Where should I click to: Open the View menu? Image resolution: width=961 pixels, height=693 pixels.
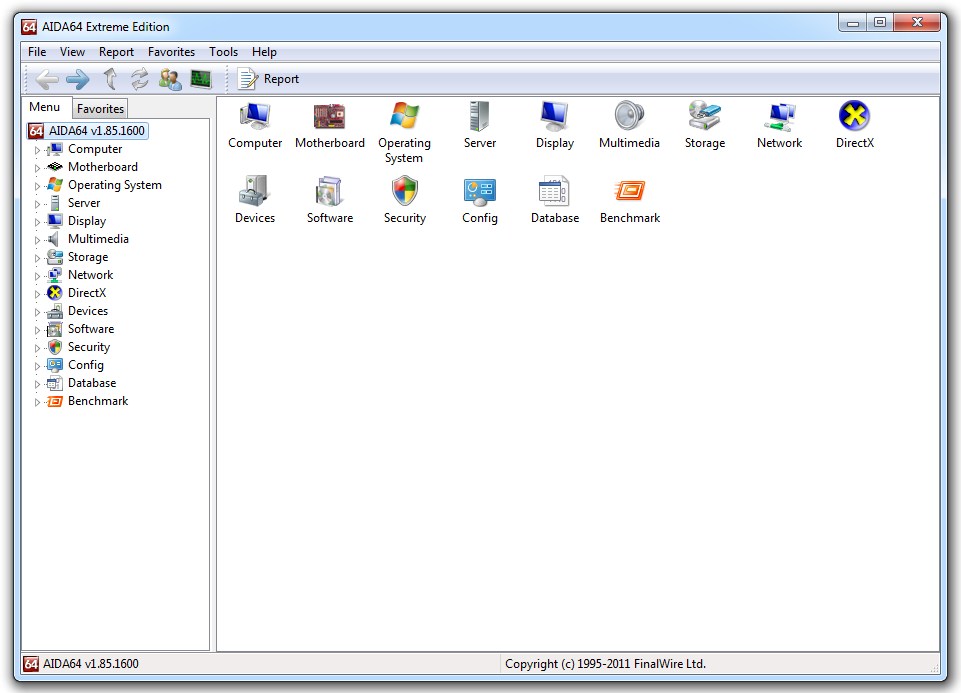tap(72, 52)
